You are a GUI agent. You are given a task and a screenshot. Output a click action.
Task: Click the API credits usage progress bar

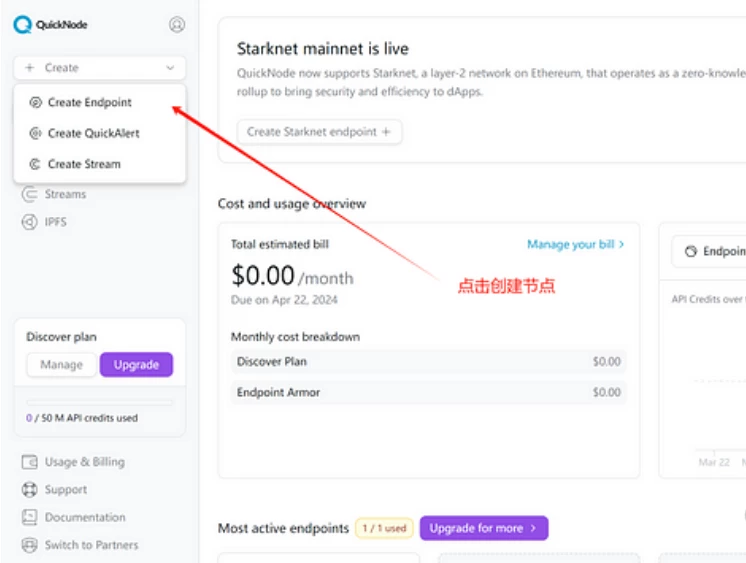tap(99, 402)
